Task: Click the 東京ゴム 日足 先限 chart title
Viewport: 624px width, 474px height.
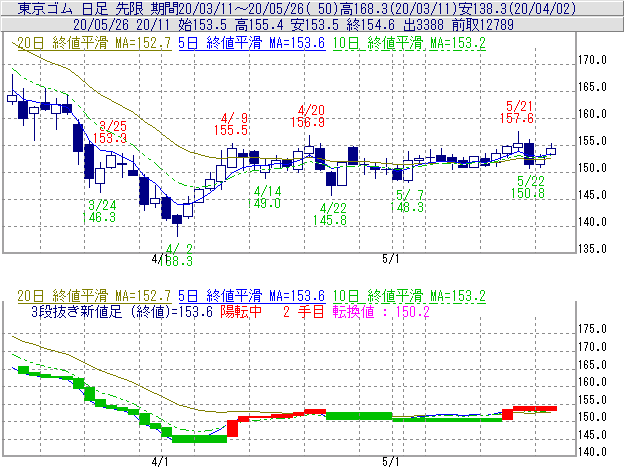Action: coord(83,8)
